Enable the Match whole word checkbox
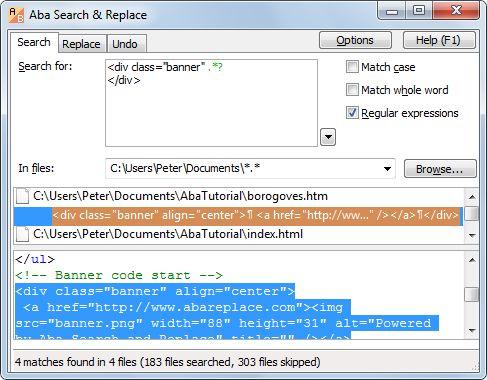The image size is (487, 380). 352,90
